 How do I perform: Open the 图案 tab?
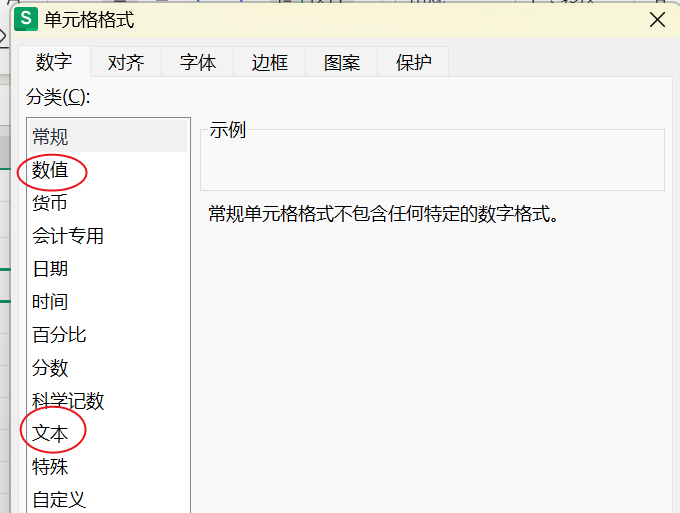point(342,63)
